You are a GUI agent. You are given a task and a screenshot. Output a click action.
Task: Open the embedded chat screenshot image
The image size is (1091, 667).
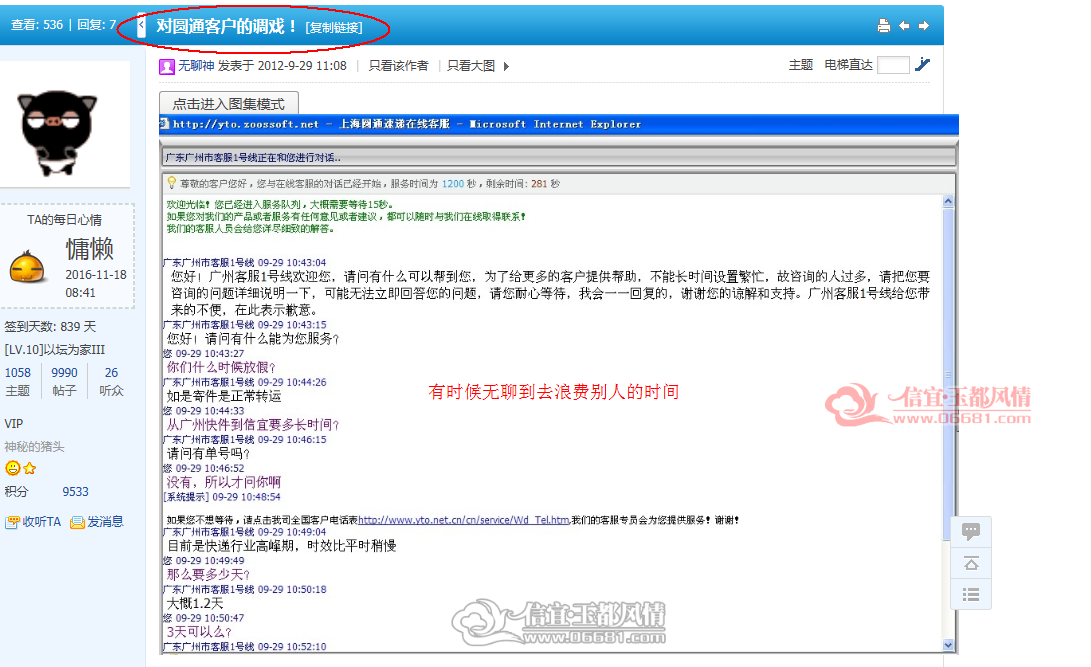coord(559,384)
